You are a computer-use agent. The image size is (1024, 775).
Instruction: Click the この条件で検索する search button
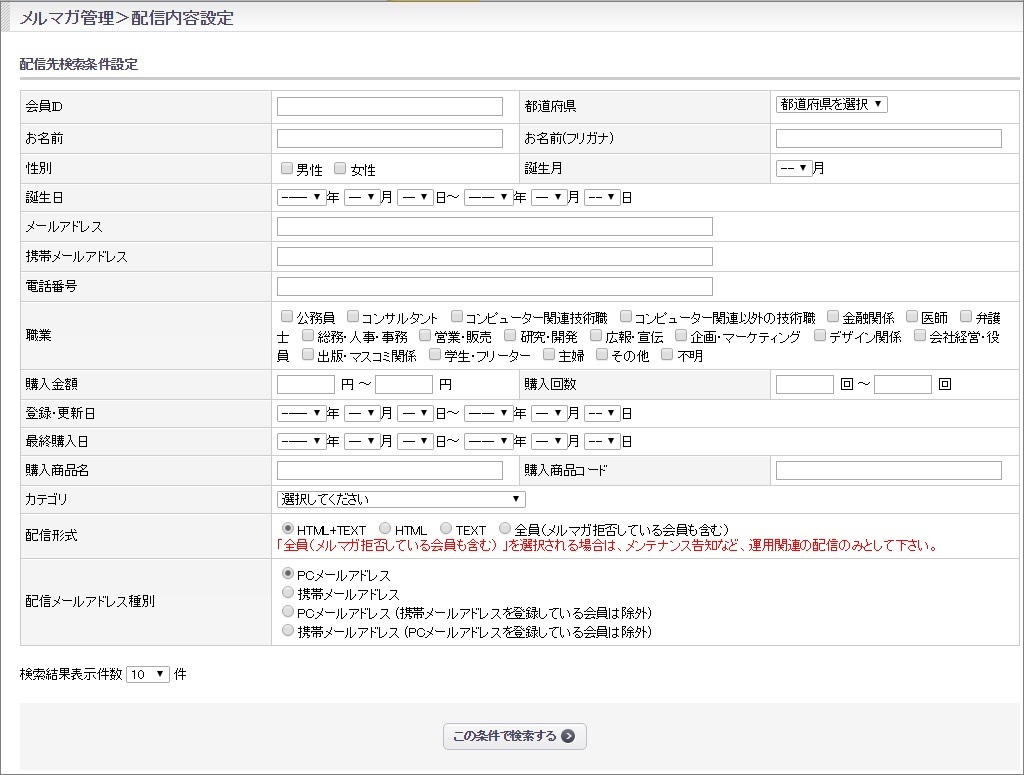point(514,736)
